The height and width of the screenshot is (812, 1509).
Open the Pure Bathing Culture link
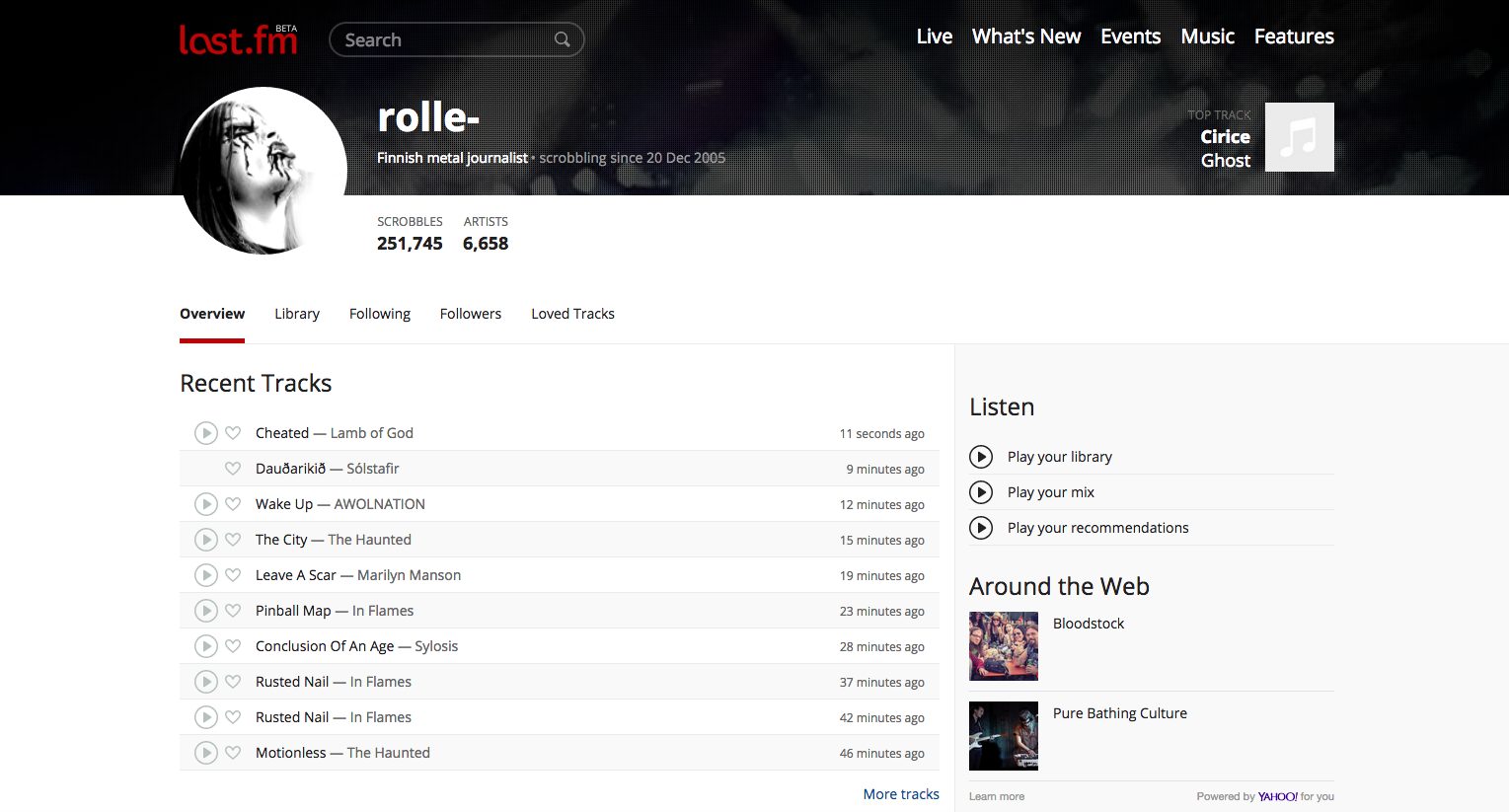(1120, 713)
